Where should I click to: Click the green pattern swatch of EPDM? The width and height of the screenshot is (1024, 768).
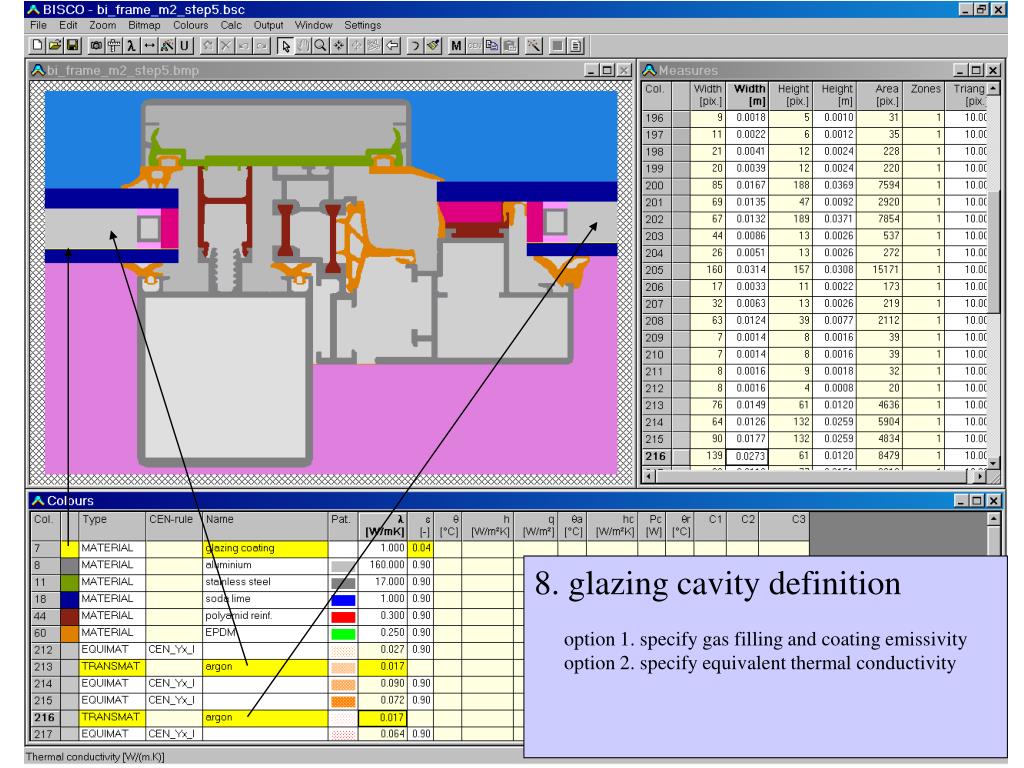point(344,633)
